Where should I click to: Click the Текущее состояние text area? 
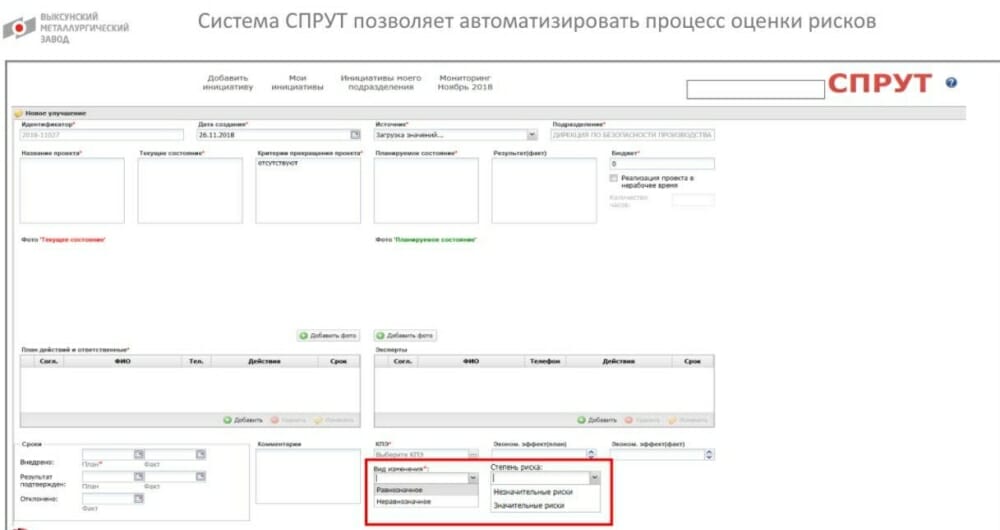190,190
